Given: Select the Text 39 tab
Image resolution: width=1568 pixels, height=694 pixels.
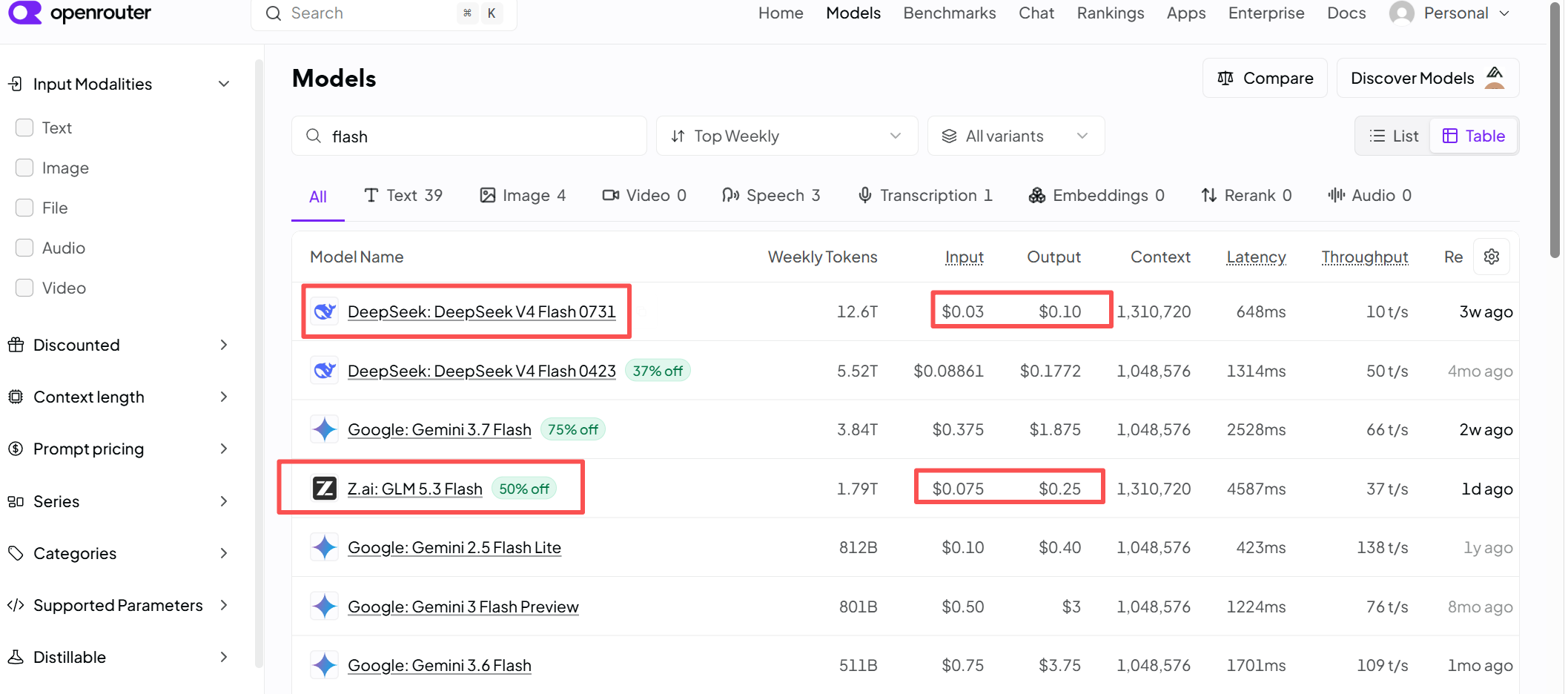Looking at the screenshot, I should [403, 195].
